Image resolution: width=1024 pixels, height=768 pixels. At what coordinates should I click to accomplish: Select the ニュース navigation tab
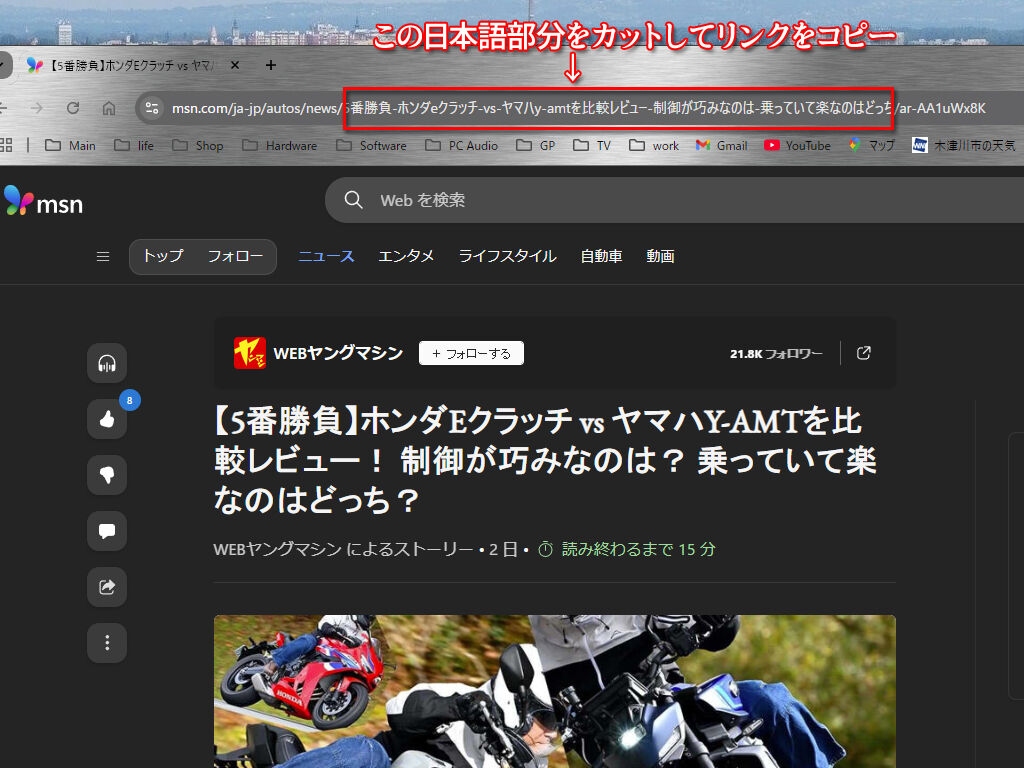pos(326,257)
